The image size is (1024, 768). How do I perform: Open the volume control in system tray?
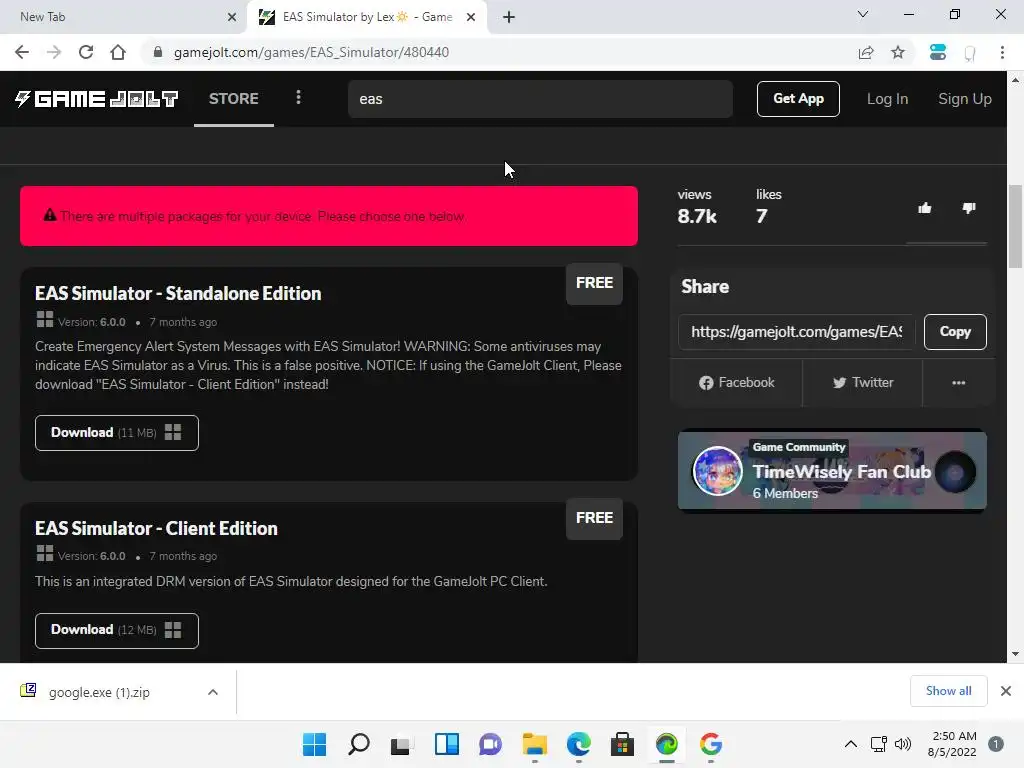(x=903, y=744)
